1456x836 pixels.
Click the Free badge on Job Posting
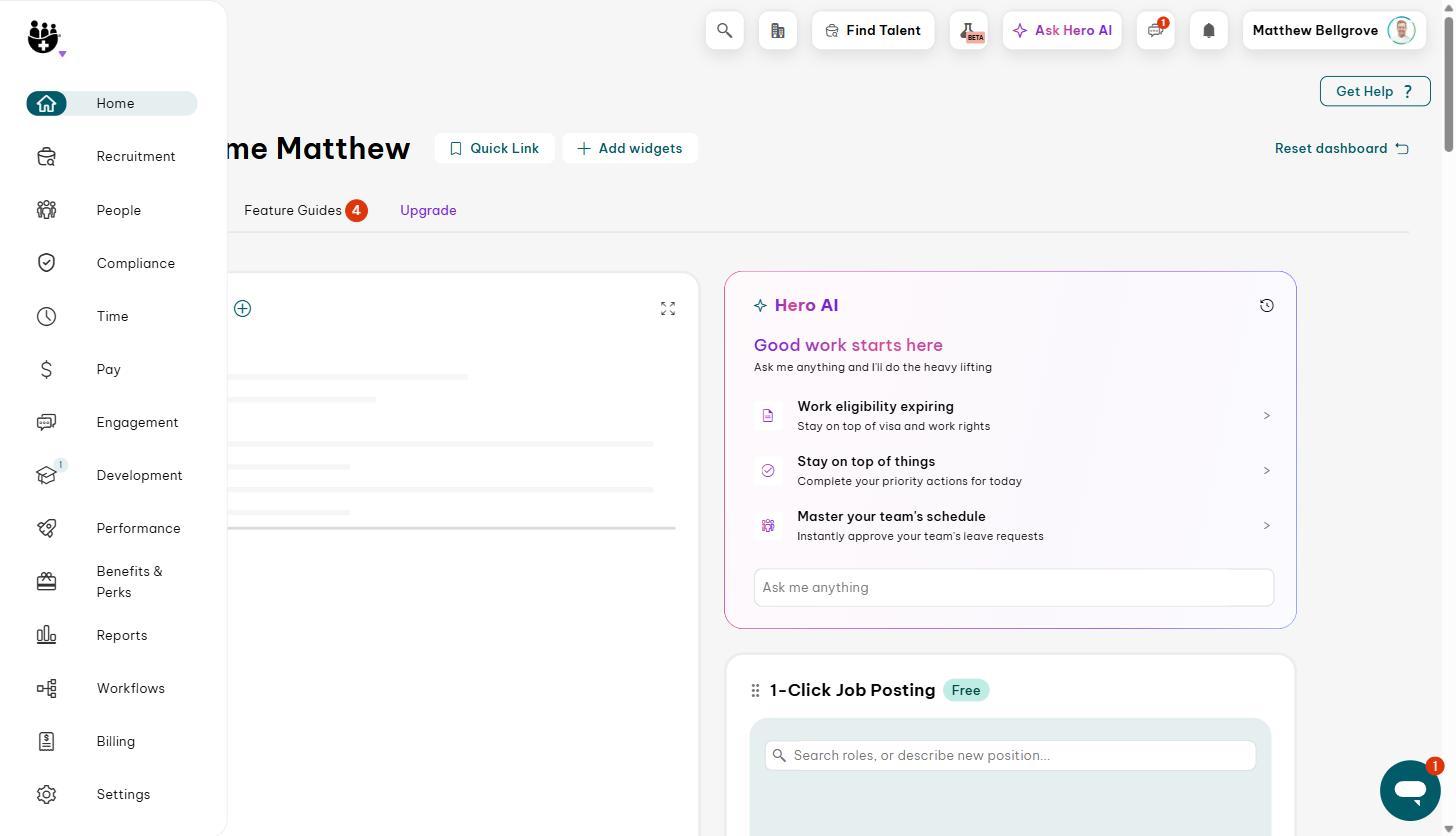pyautogui.click(x=966, y=690)
